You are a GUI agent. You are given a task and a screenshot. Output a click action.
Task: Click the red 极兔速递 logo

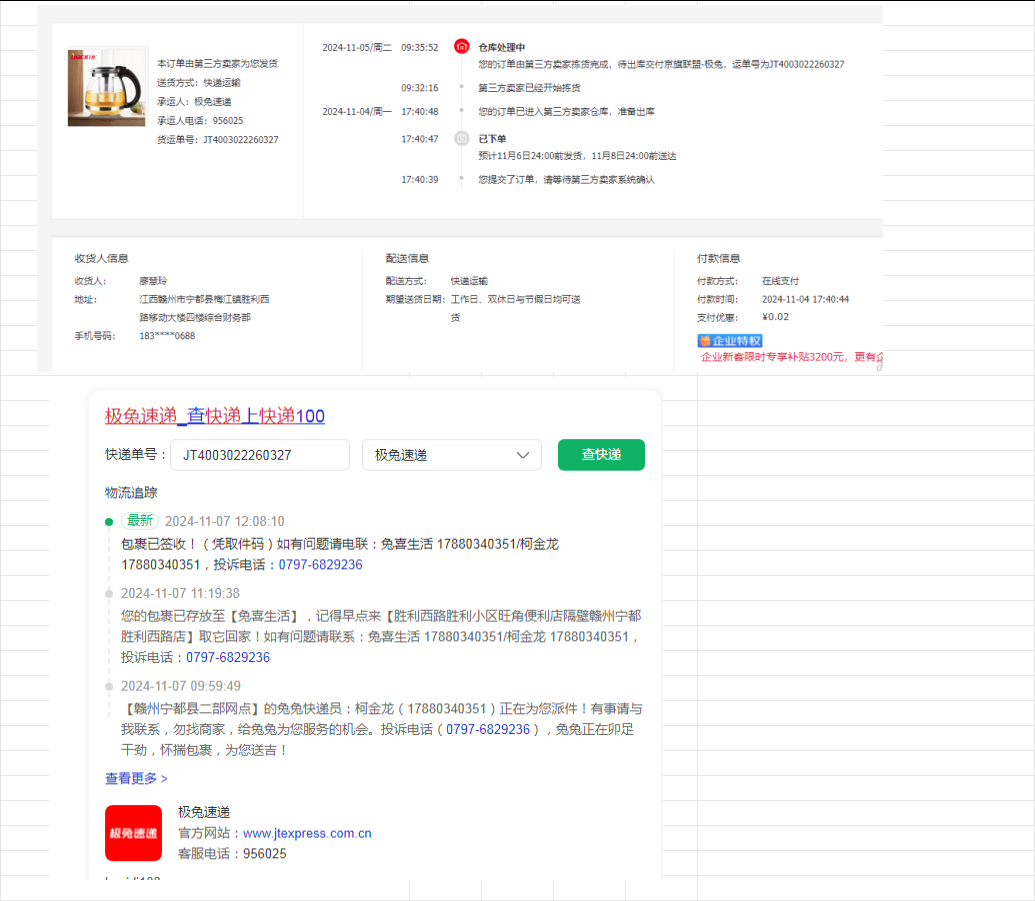(x=133, y=832)
